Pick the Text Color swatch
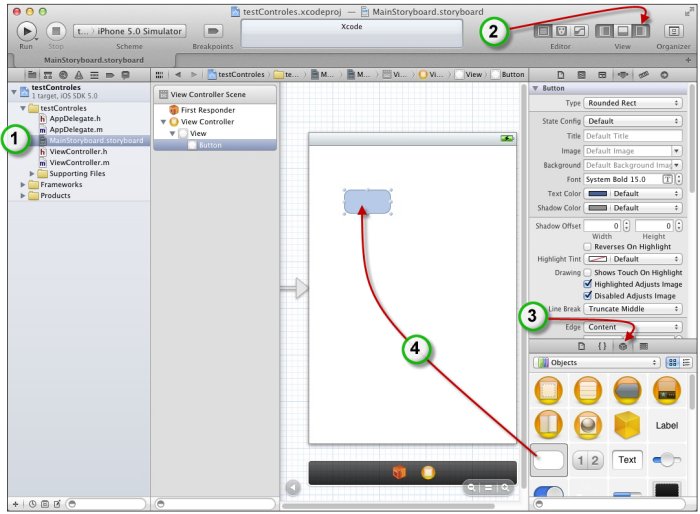The image size is (700, 514). 598,193
